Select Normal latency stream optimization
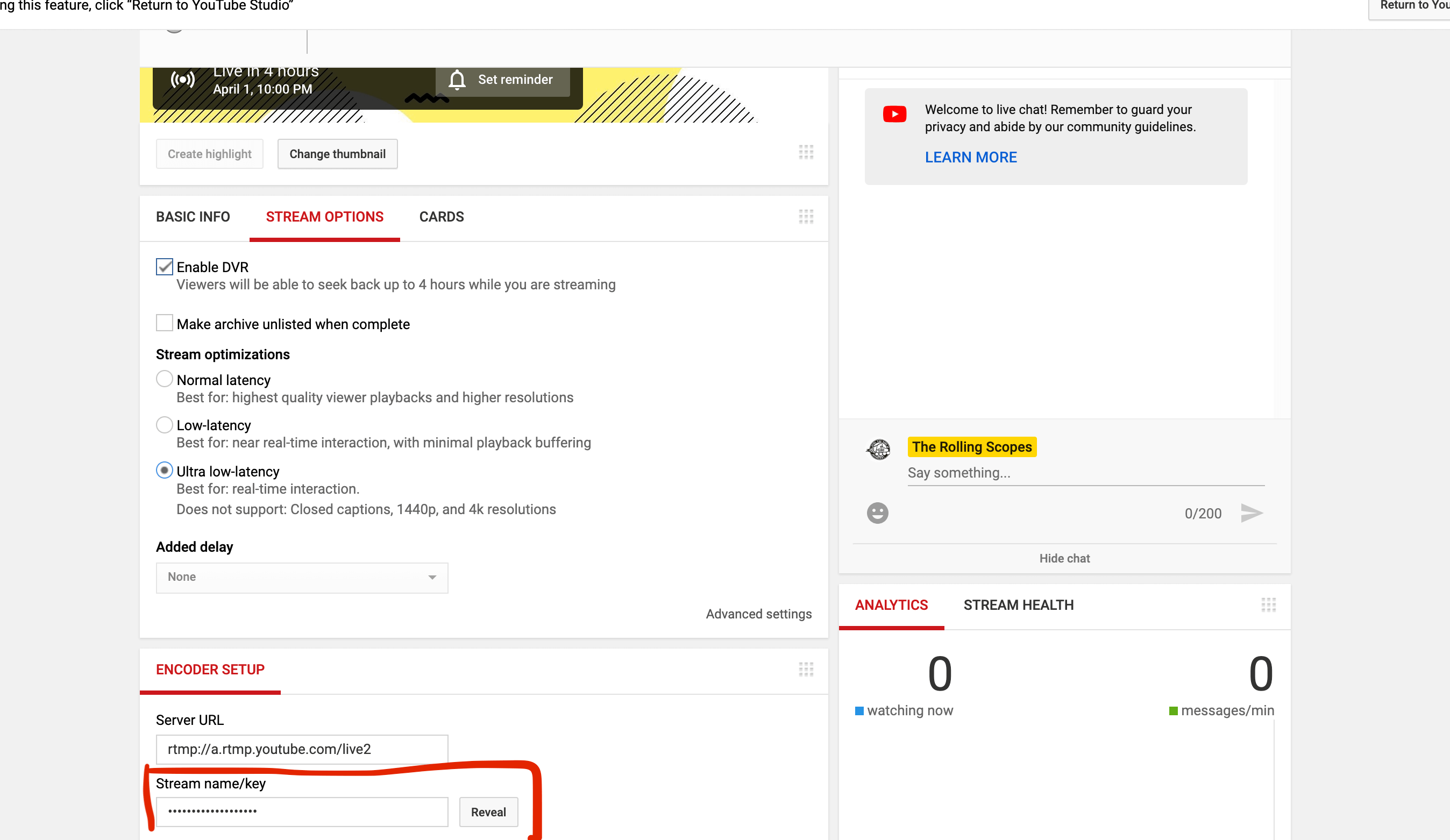Image resolution: width=1450 pixels, height=840 pixels. tap(163, 378)
